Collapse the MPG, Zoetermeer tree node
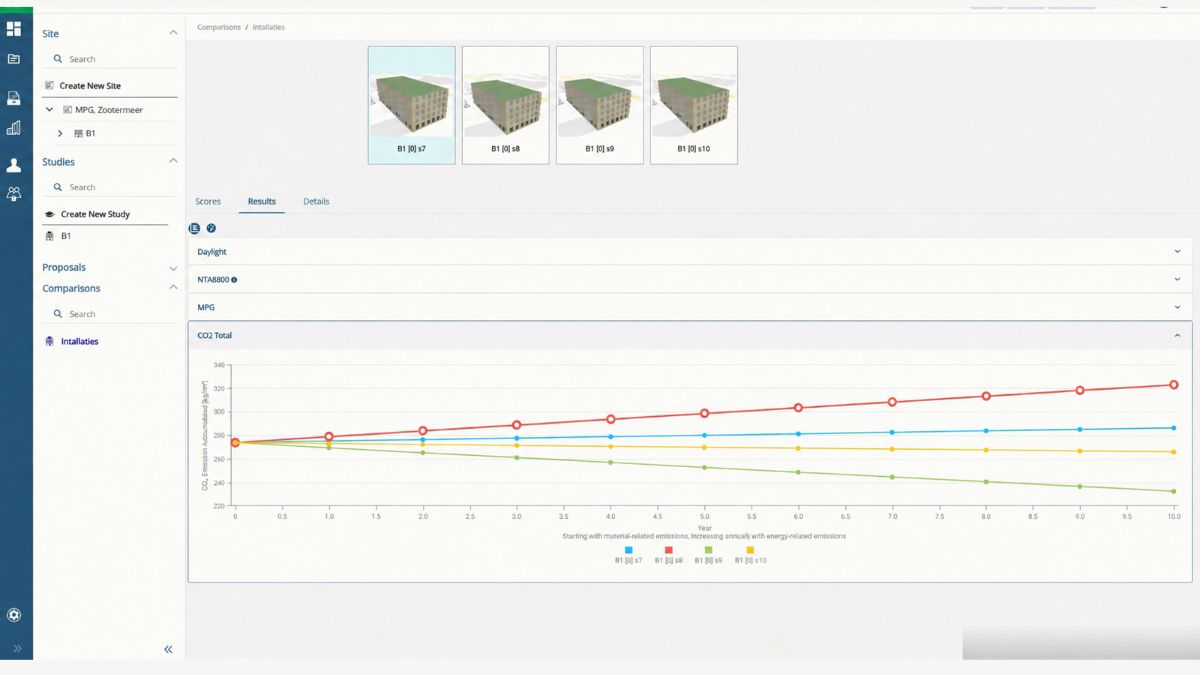Image resolution: width=1200 pixels, height=675 pixels. [x=50, y=110]
